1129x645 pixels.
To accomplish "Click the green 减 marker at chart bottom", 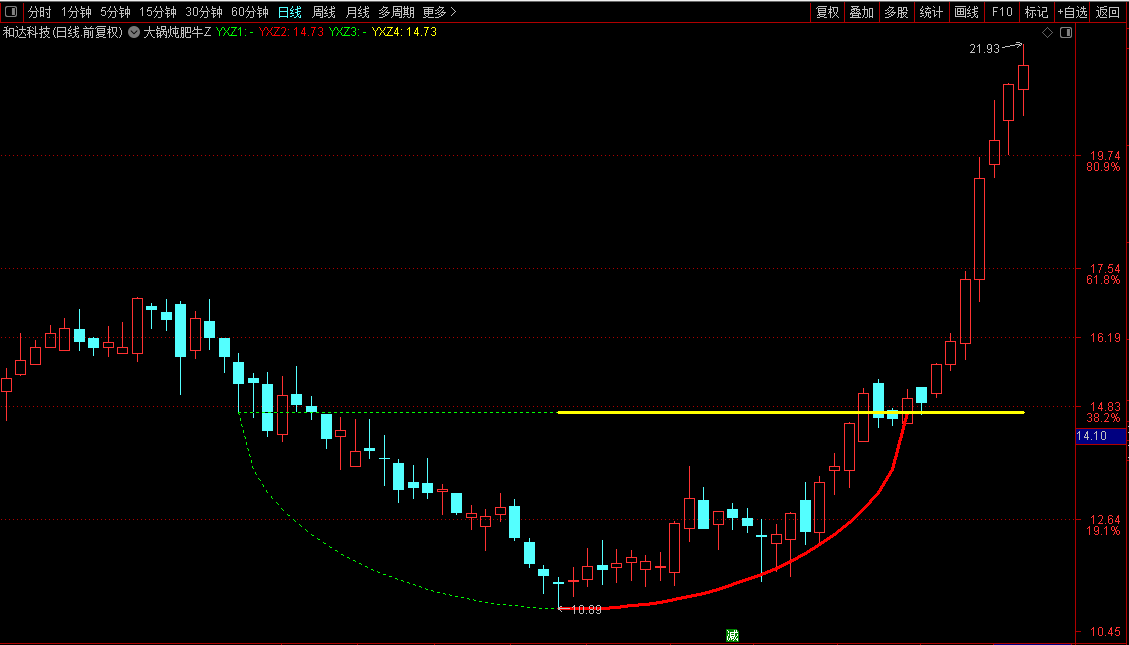I will [732, 636].
